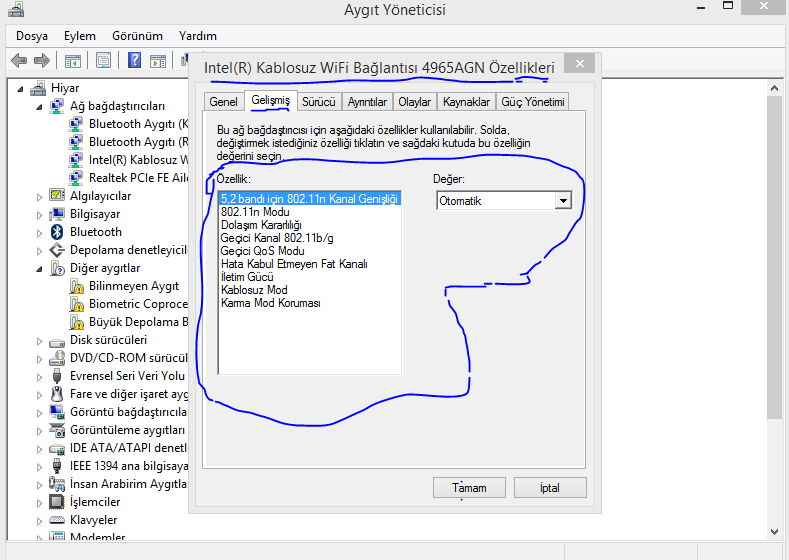Click the Back arrow toolbar icon
This screenshot has height=560, width=789.
[x=19, y=61]
